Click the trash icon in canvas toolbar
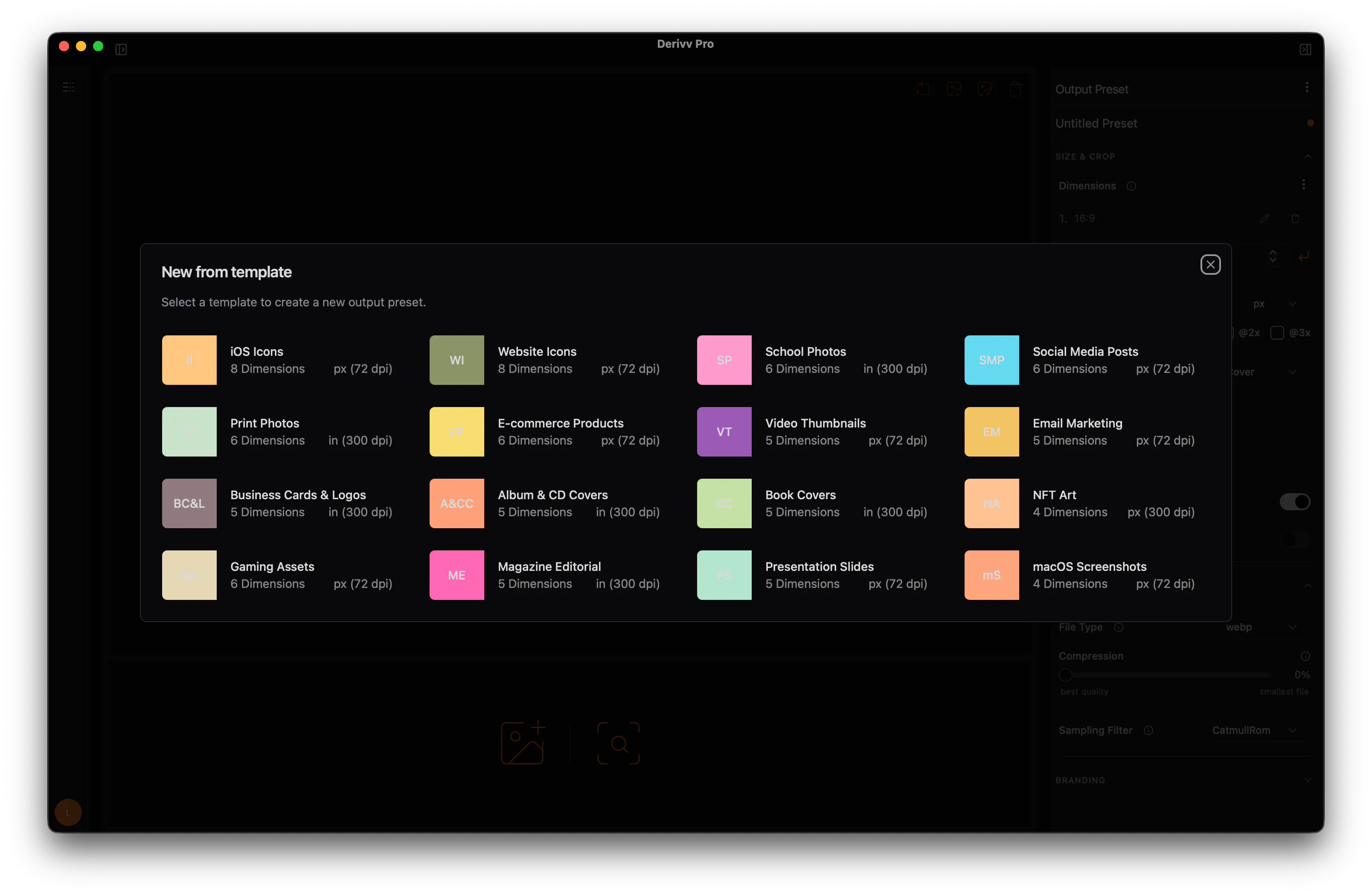Image resolution: width=1372 pixels, height=896 pixels. pos(1015,89)
